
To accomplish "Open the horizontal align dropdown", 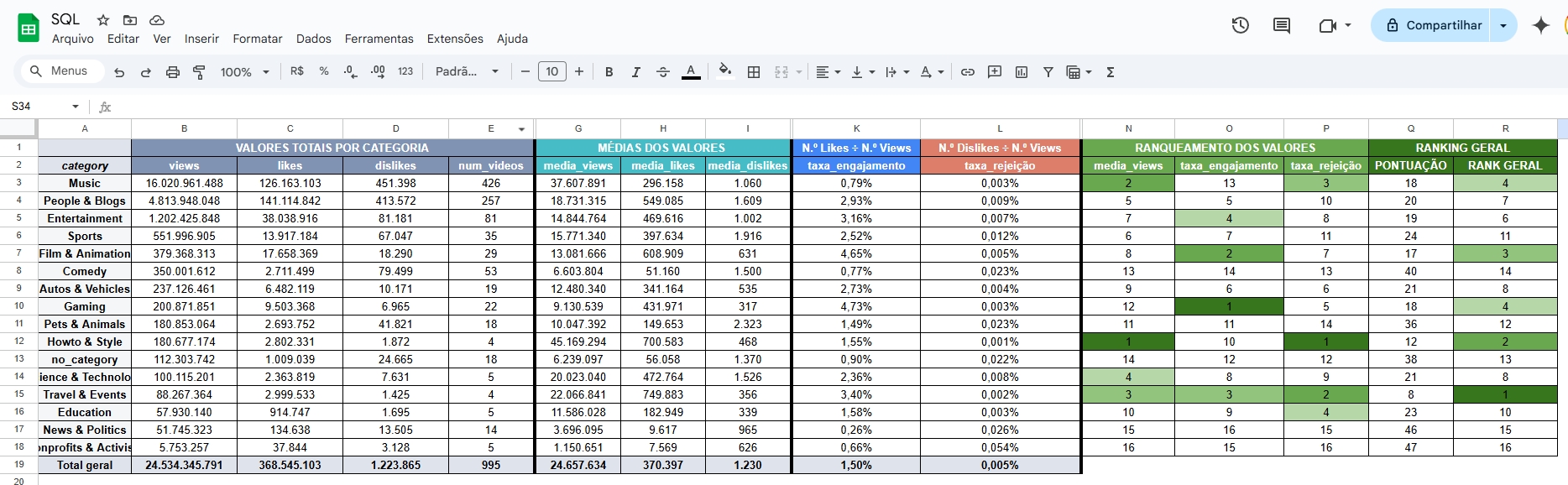I will click(828, 72).
